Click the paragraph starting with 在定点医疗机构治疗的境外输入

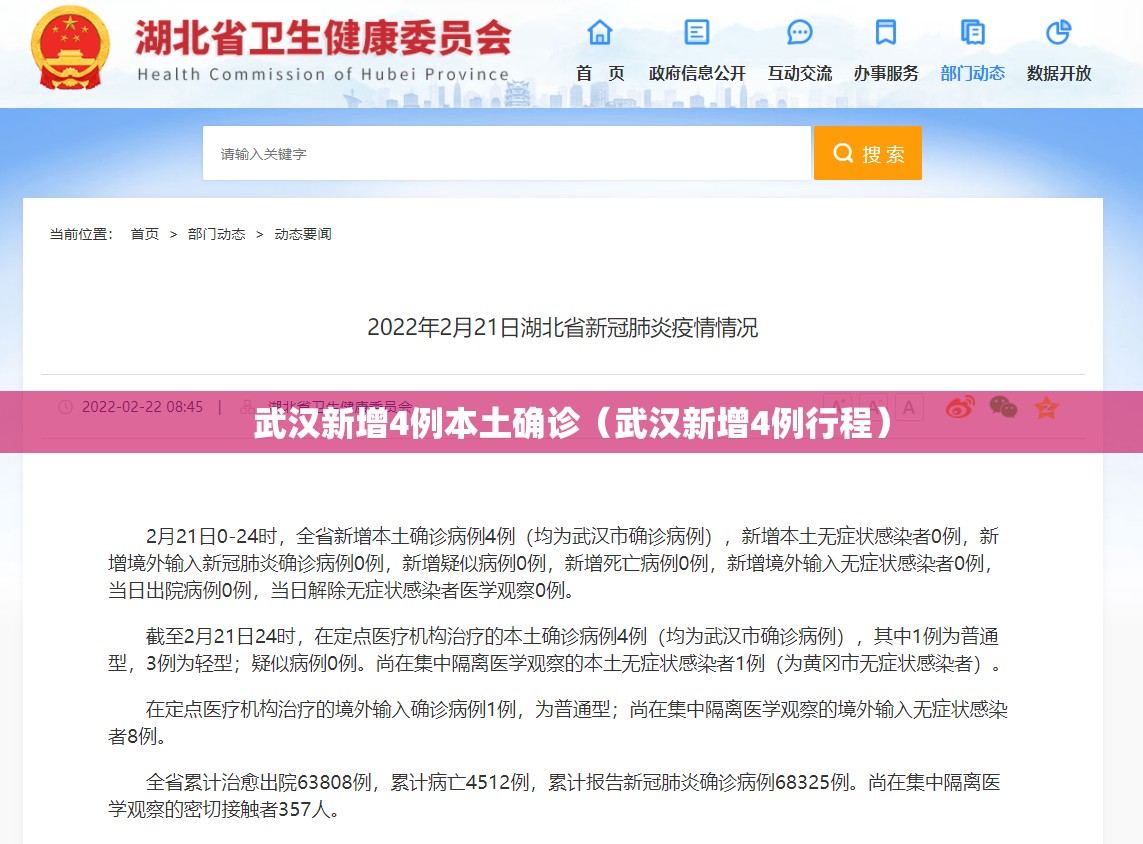pos(558,723)
